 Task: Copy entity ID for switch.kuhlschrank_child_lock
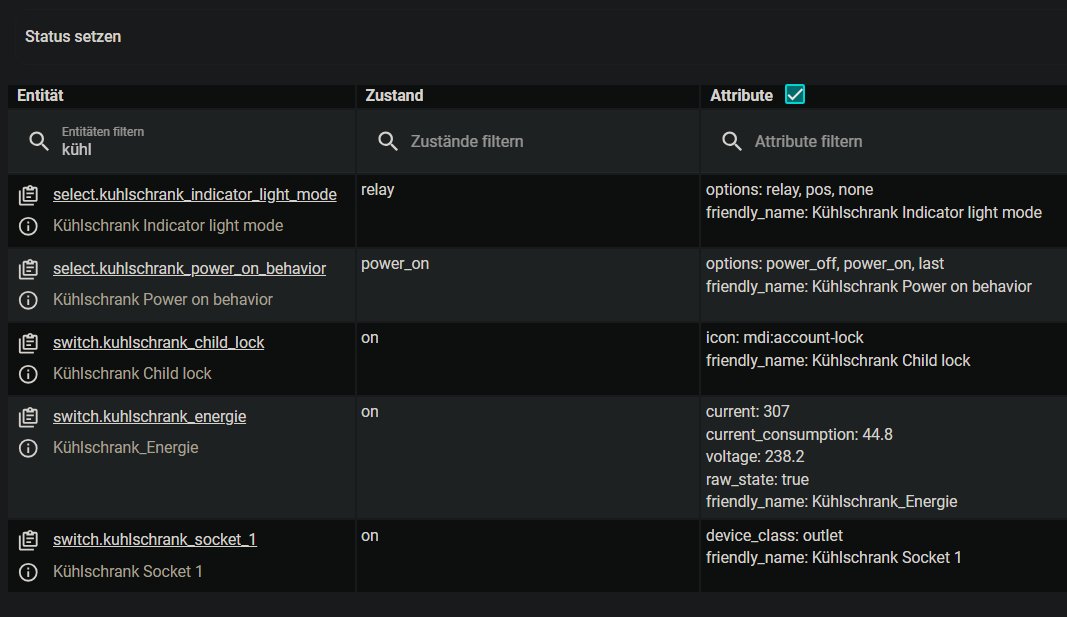click(x=29, y=343)
